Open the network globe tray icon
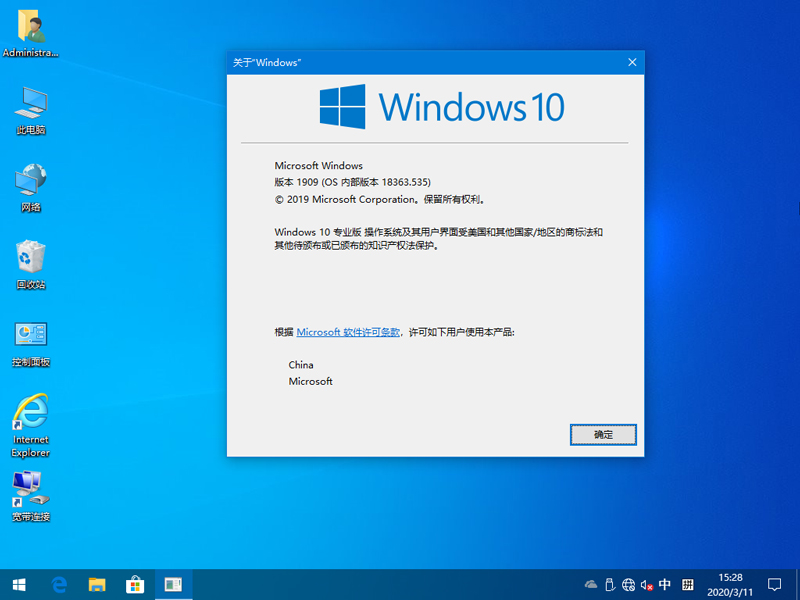This screenshot has width=800, height=600. click(629, 585)
